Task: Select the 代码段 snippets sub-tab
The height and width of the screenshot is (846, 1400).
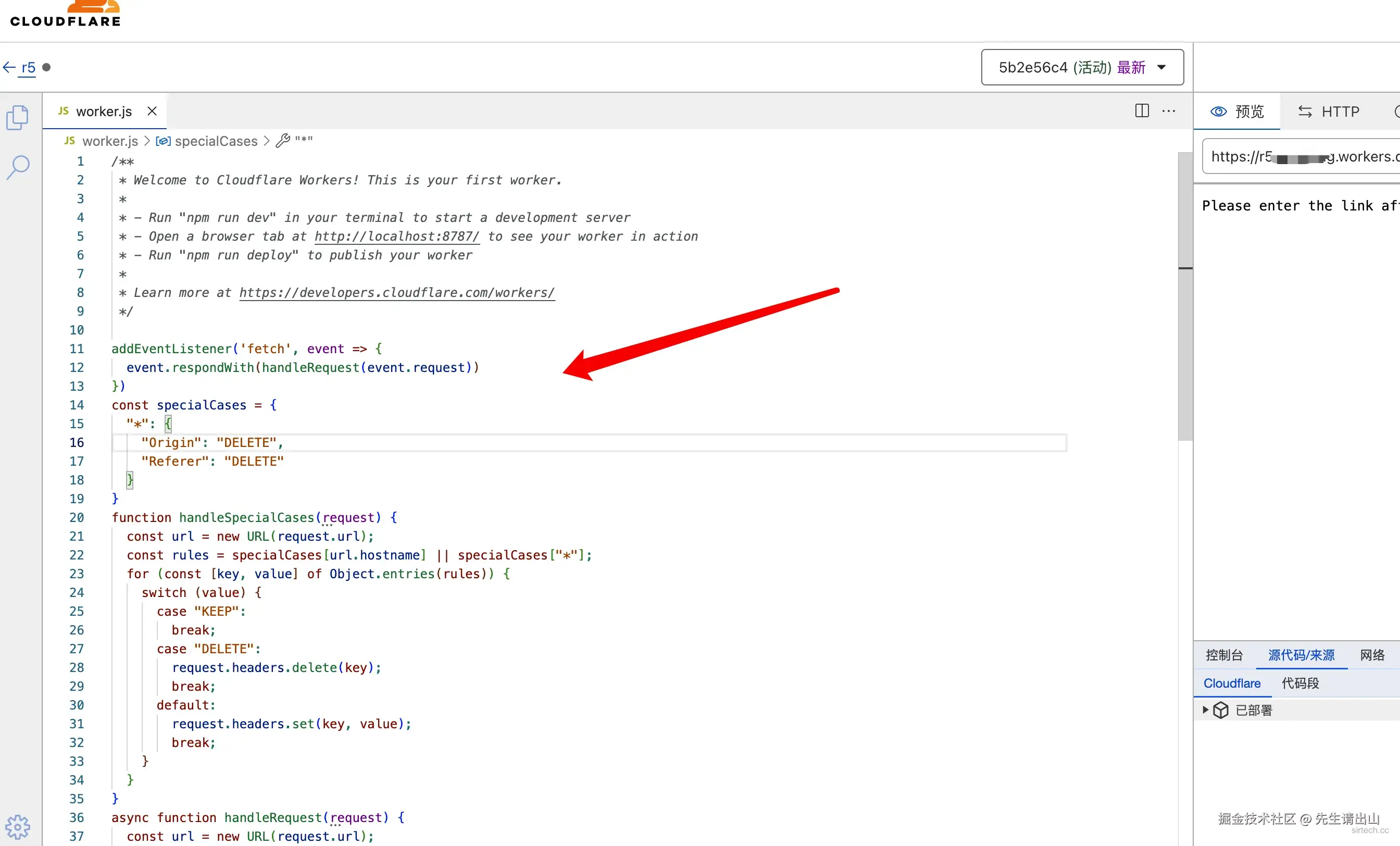Action: [x=1300, y=683]
